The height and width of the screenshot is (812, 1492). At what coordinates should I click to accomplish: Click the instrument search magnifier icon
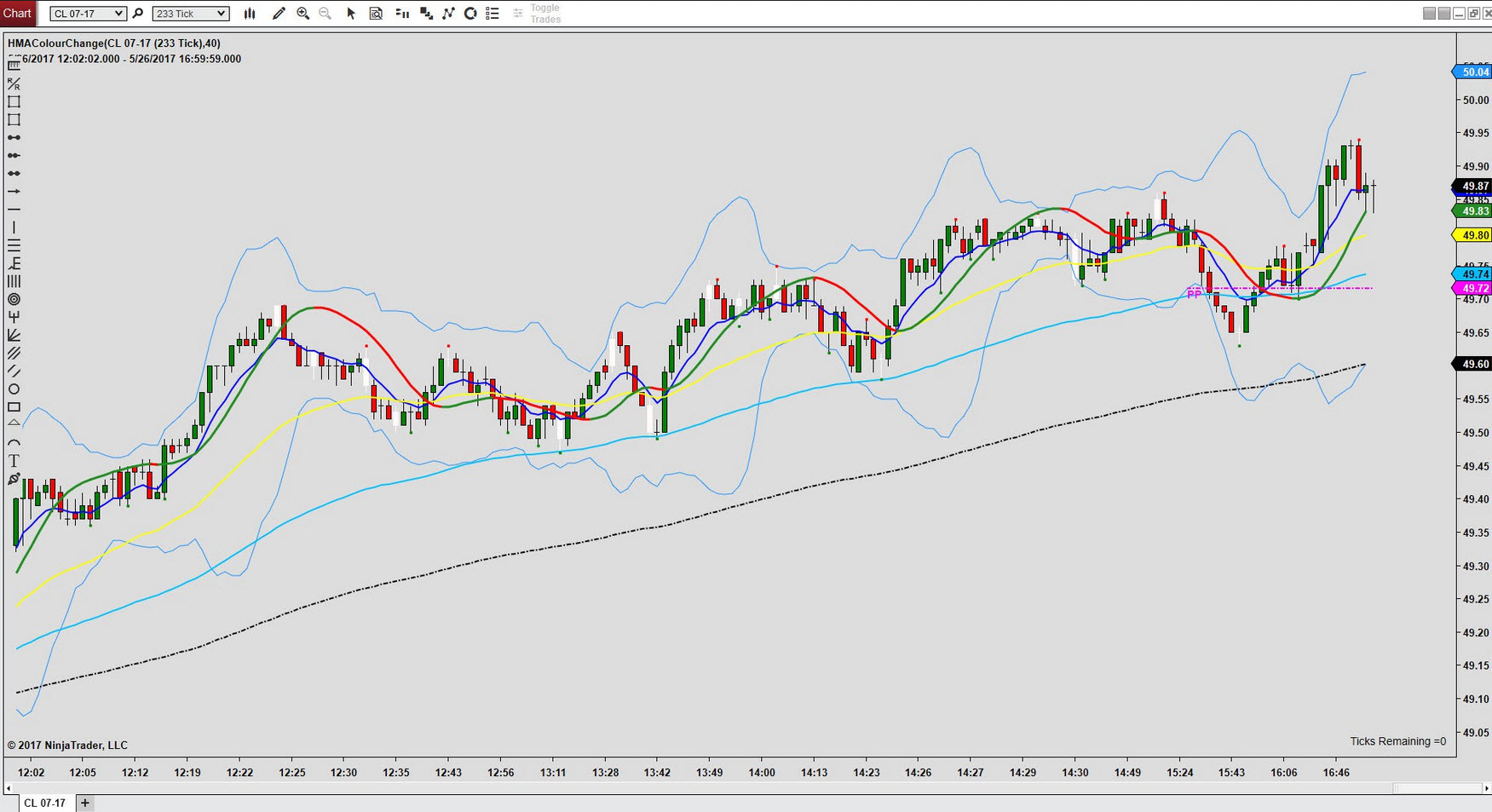[x=138, y=14]
